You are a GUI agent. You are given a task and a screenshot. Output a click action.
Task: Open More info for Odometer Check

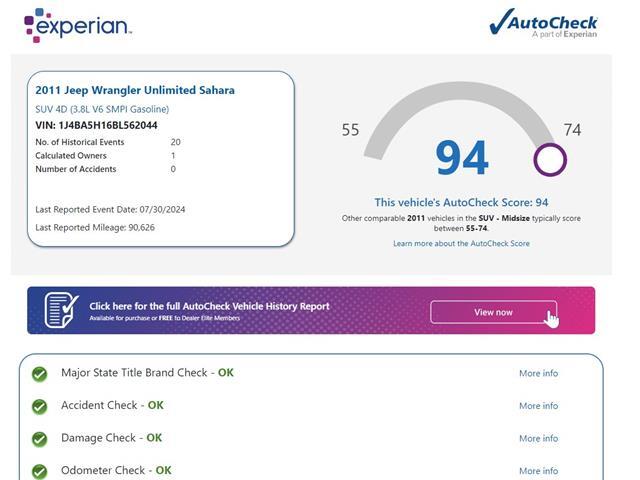538,471
